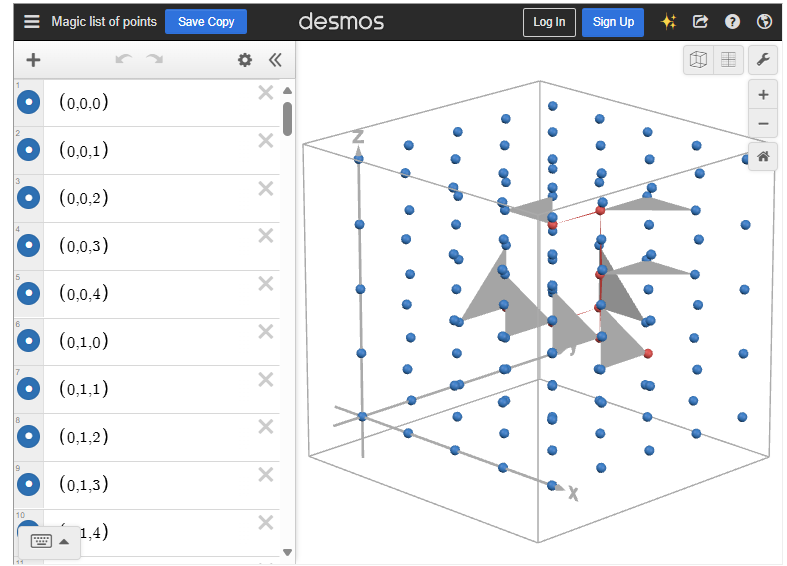Open language globe settings
Viewport: 787px width, 566px height.
coord(764,22)
